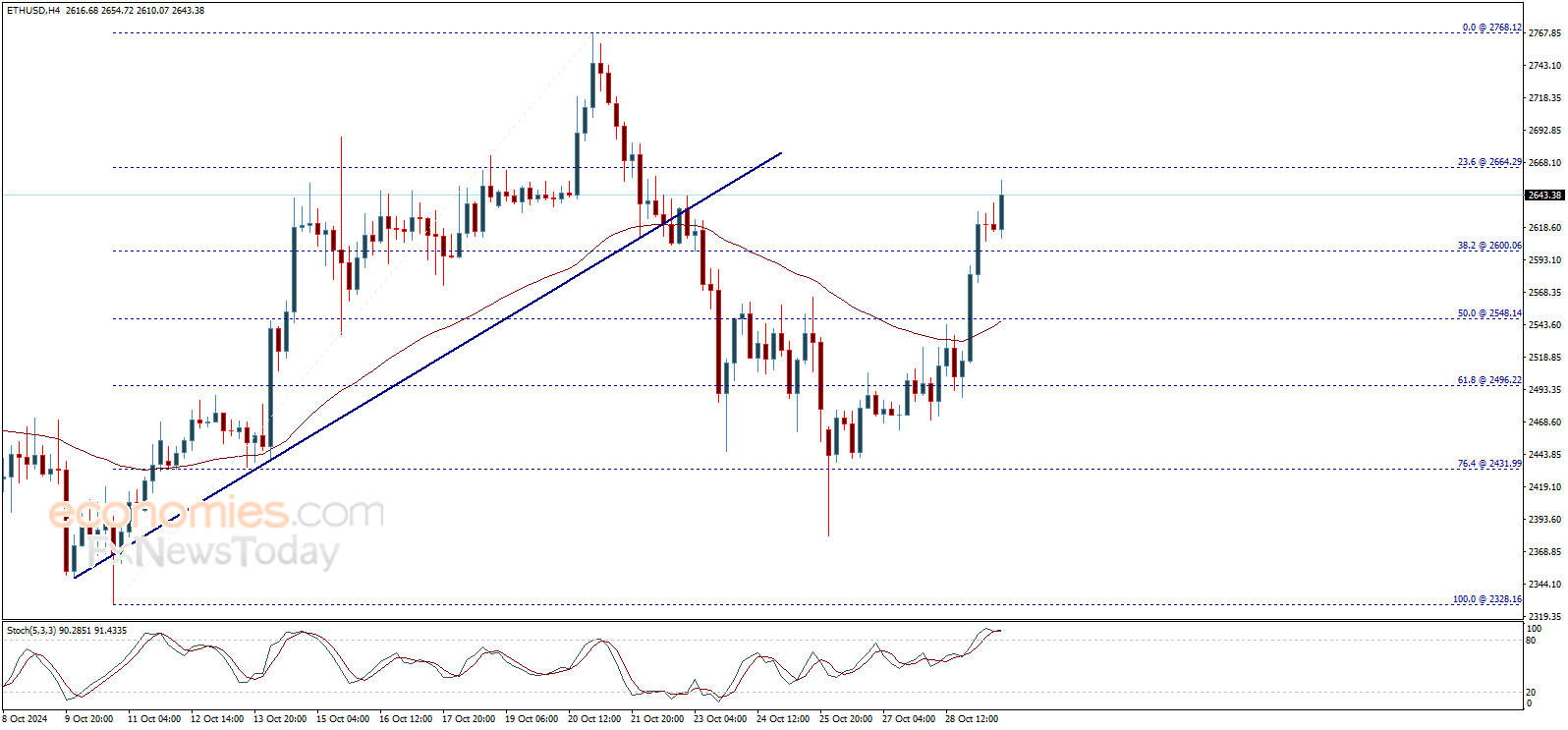
Task: Select the '24 Oct 12:00' time label
Action: pos(783,719)
